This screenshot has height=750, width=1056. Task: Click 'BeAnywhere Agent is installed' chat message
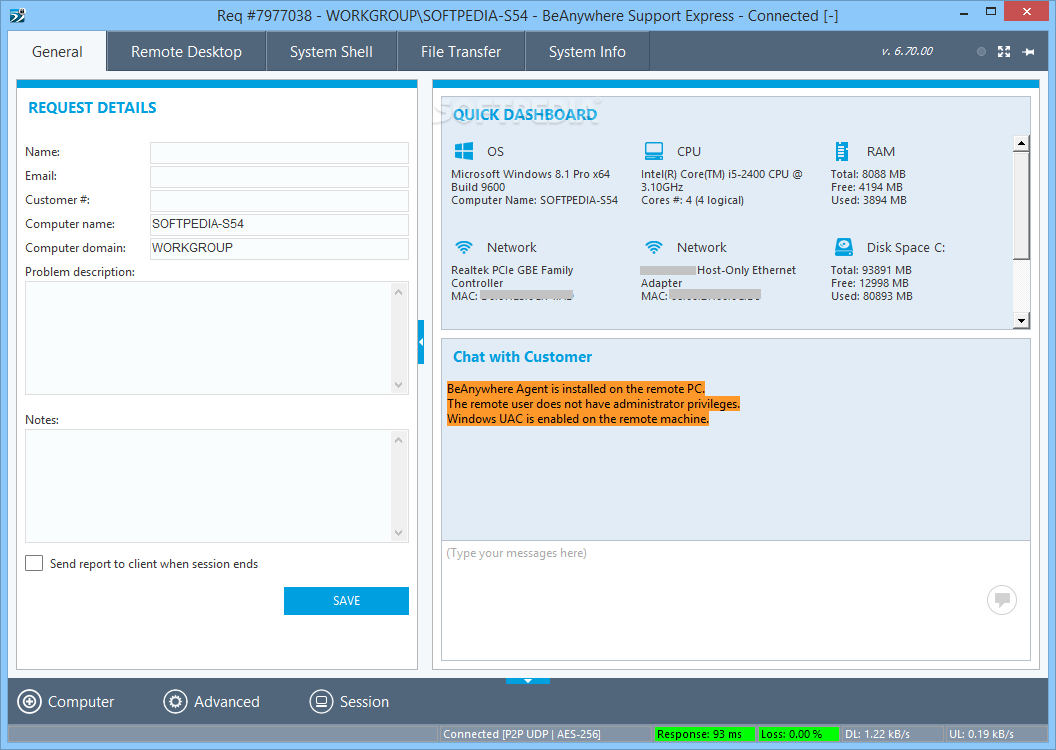(x=576, y=388)
